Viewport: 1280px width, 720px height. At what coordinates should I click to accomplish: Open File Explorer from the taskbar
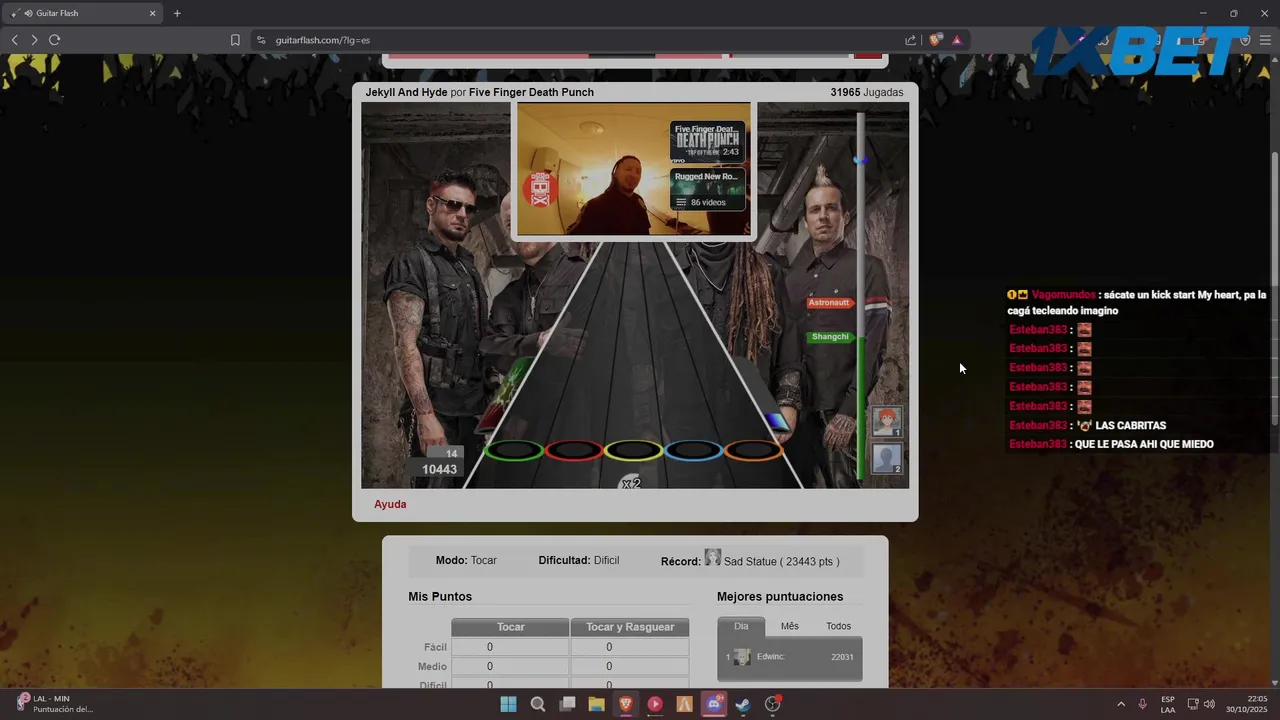pyautogui.click(x=596, y=704)
